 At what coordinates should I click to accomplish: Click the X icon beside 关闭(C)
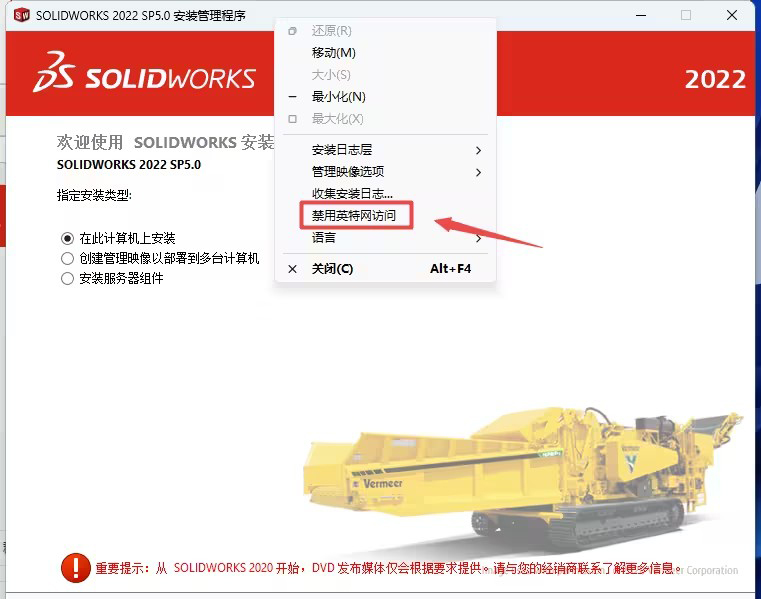pyautogui.click(x=292, y=269)
